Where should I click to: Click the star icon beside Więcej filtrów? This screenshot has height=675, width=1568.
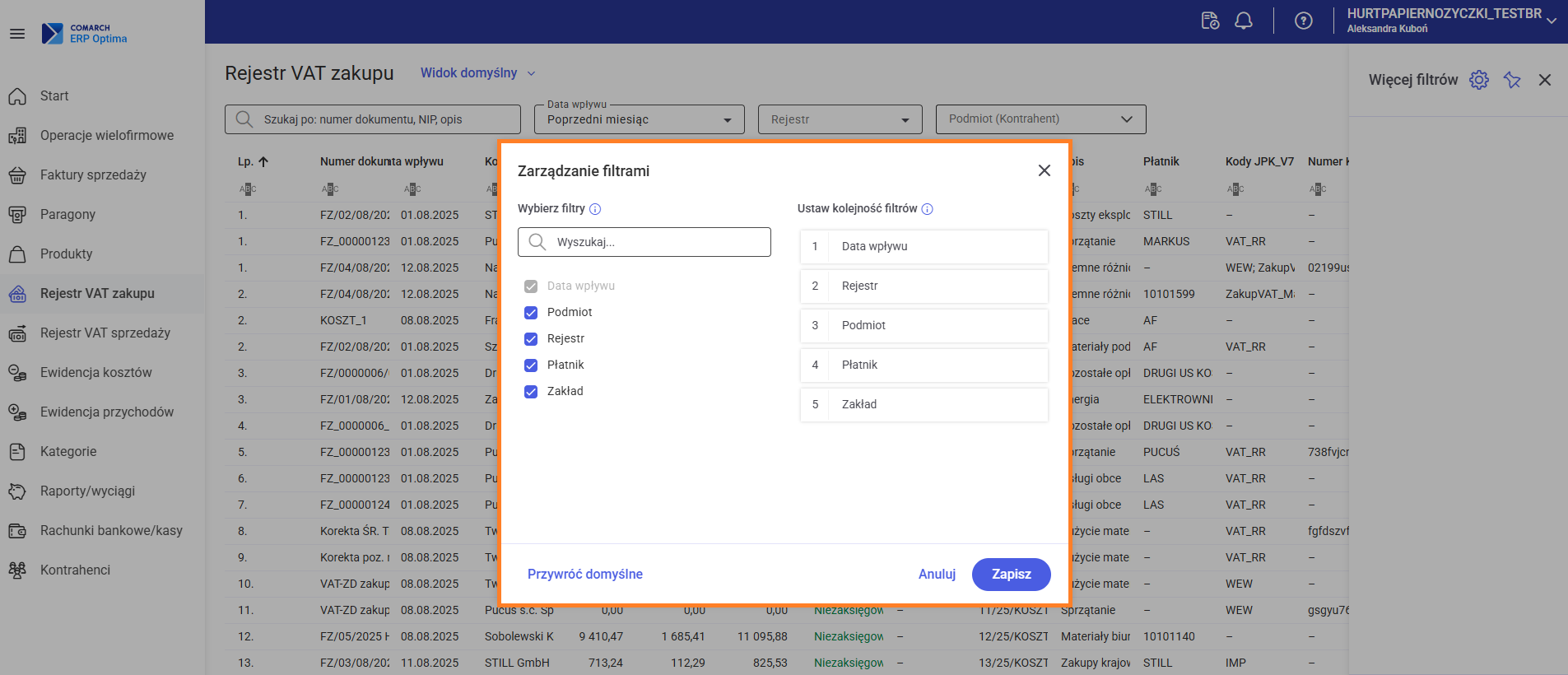pyautogui.click(x=1512, y=80)
